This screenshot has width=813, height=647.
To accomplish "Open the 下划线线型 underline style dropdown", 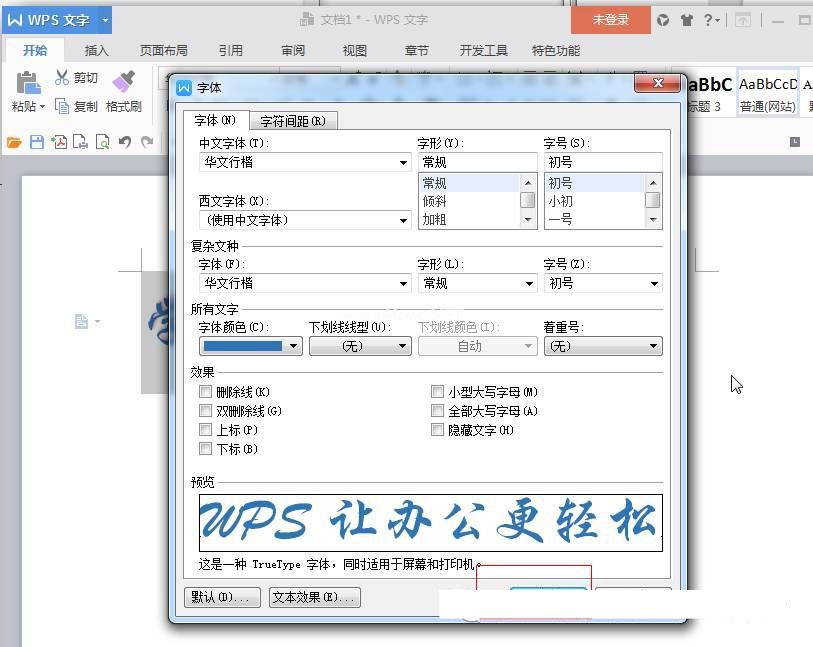I will pos(403,346).
